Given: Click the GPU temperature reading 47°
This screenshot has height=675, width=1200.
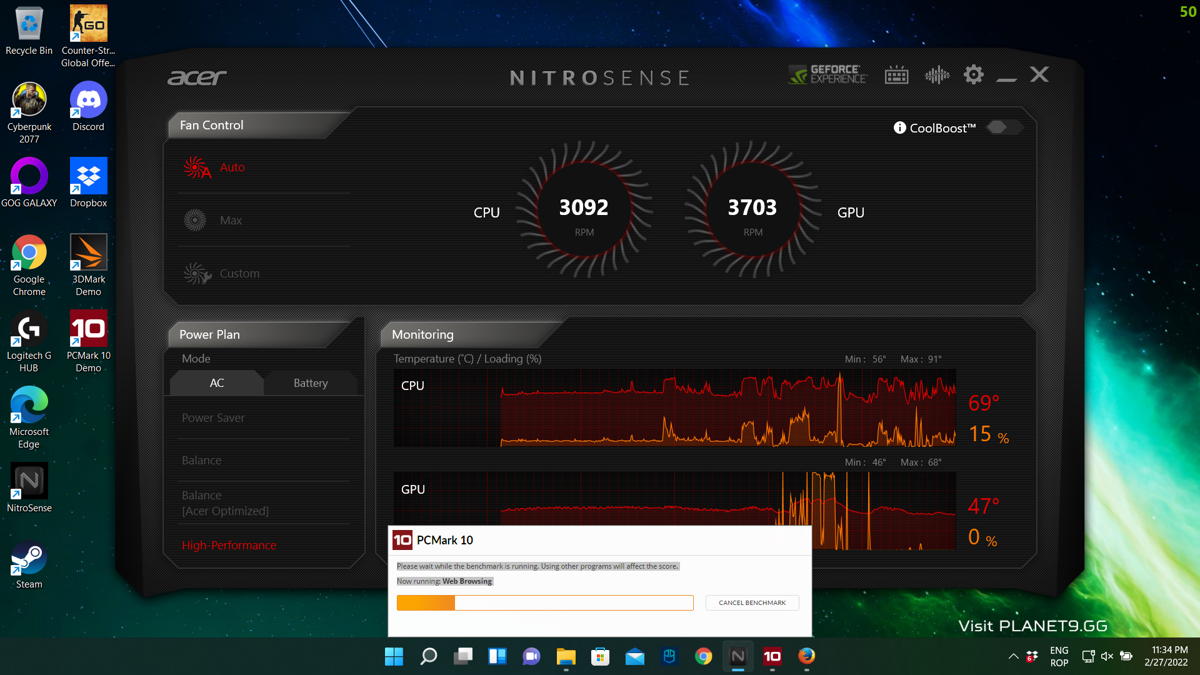Looking at the screenshot, I should point(984,506).
